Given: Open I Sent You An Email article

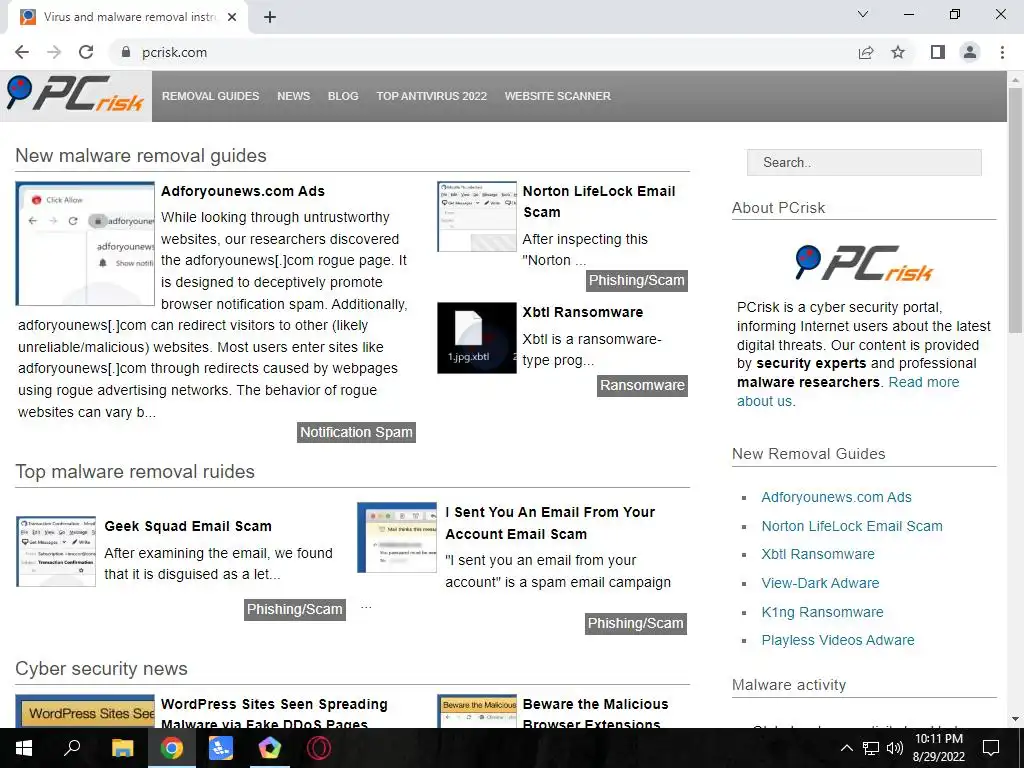Looking at the screenshot, I should tap(550, 523).
